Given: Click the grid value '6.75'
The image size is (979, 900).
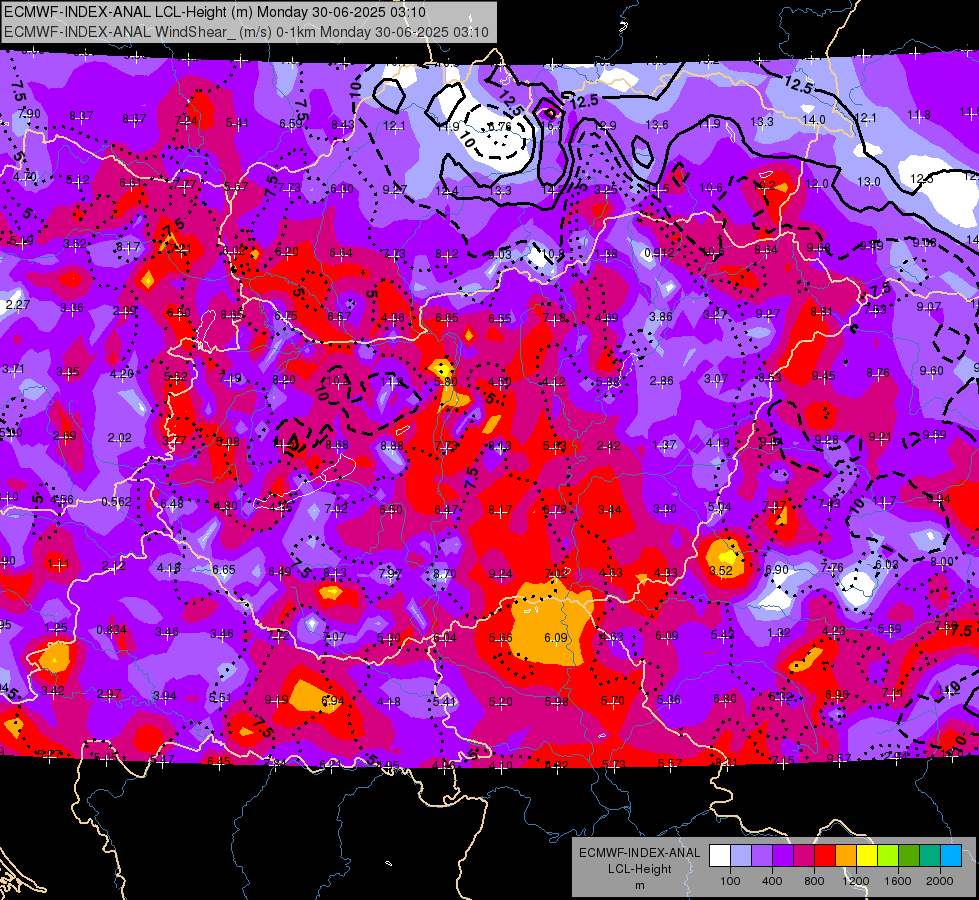Looking at the screenshot, I should tap(286, 316).
